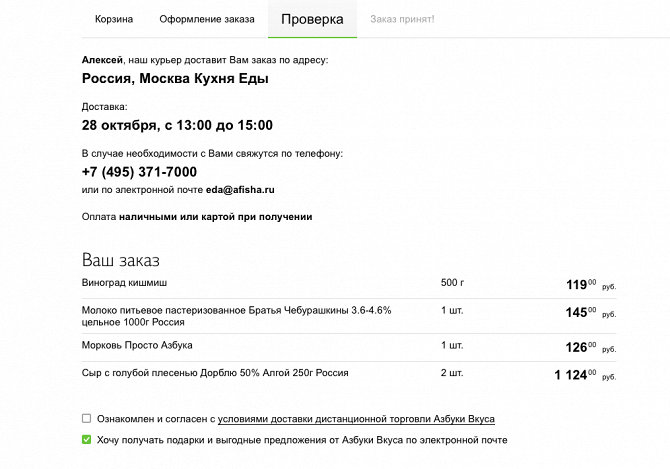670x469 pixels.
Task: Select the Проверка tab
Action: pos(312,19)
